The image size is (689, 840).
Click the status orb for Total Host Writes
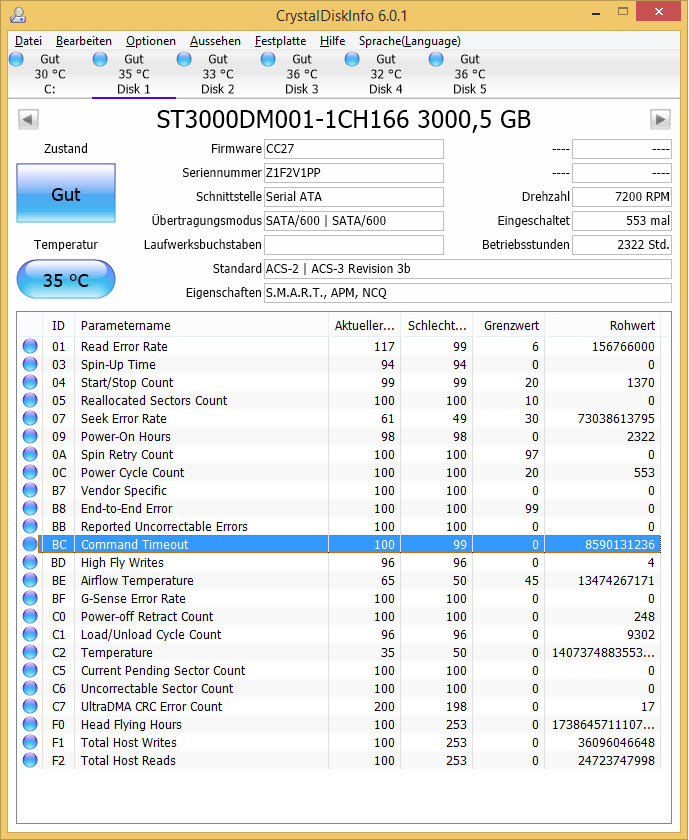point(30,742)
